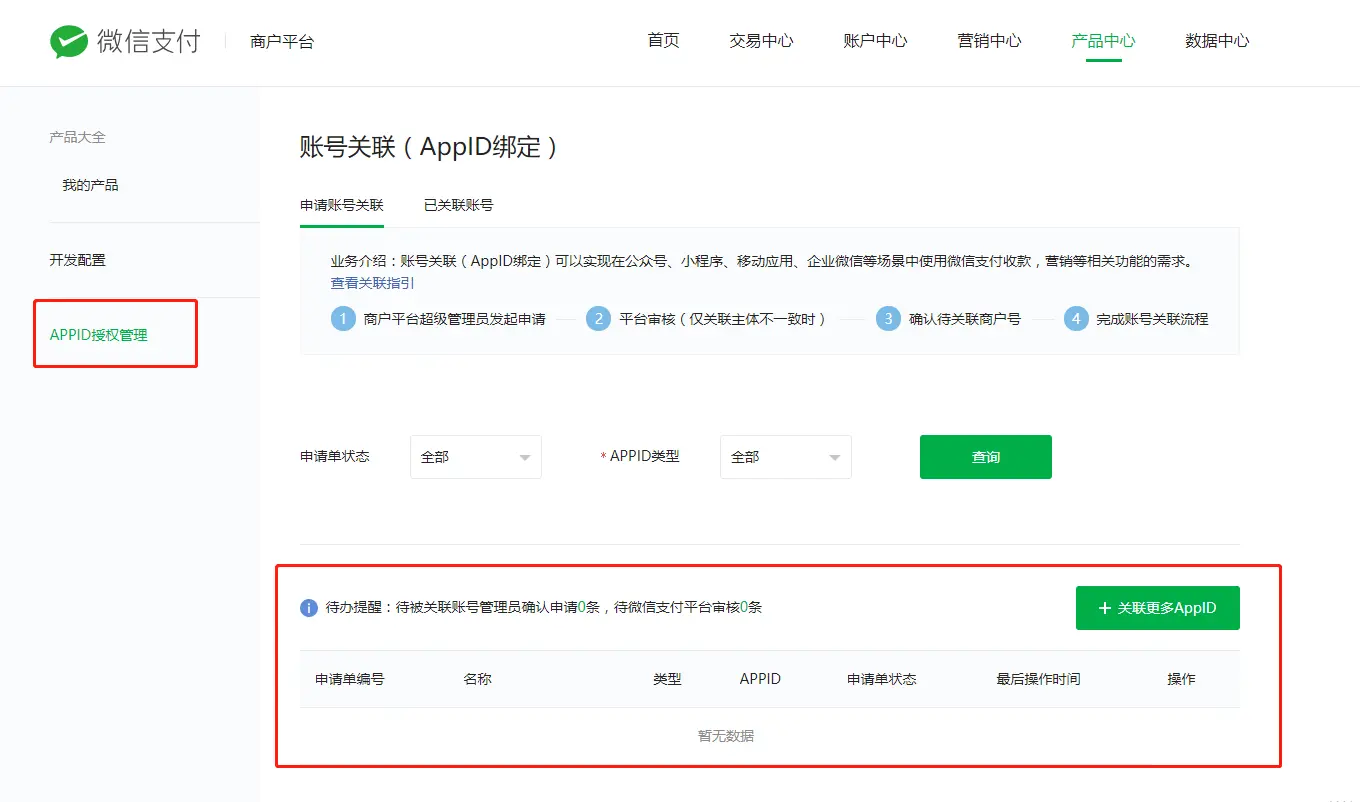Open 产品大全 in the sidebar

[x=77, y=137]
